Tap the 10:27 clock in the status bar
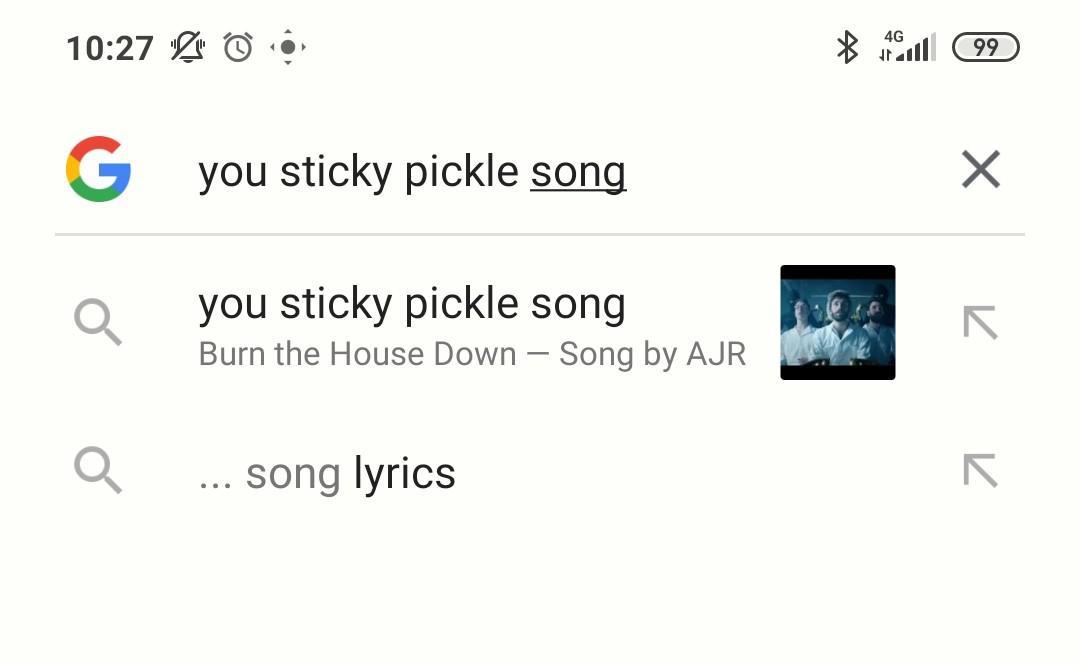 click(110, 48)
